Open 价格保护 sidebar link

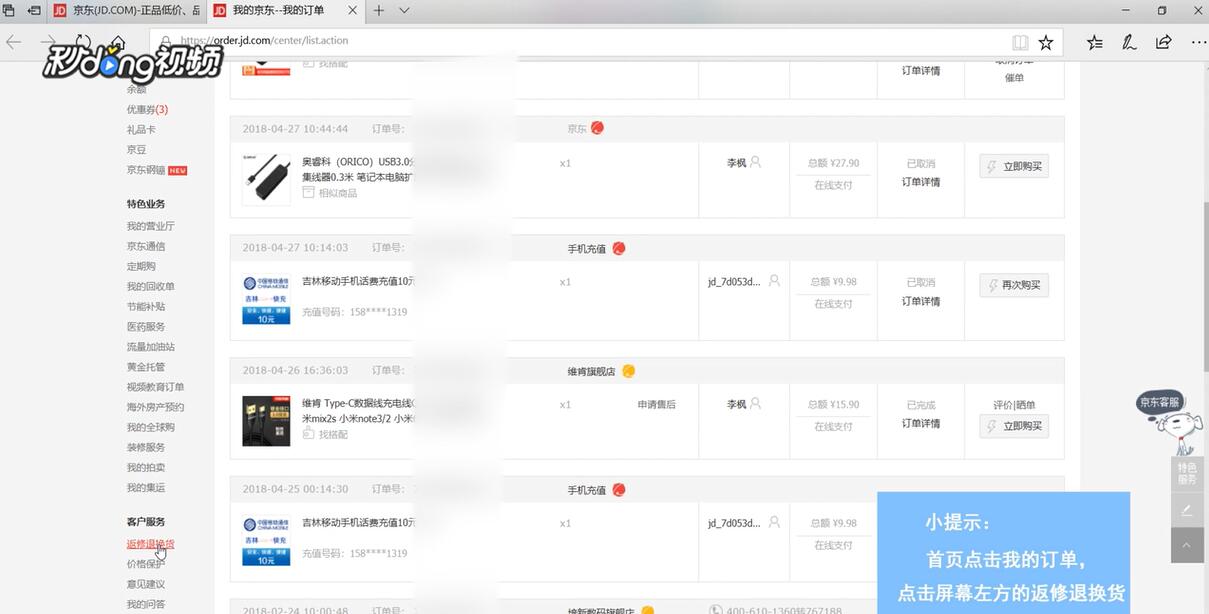(146, 564)
